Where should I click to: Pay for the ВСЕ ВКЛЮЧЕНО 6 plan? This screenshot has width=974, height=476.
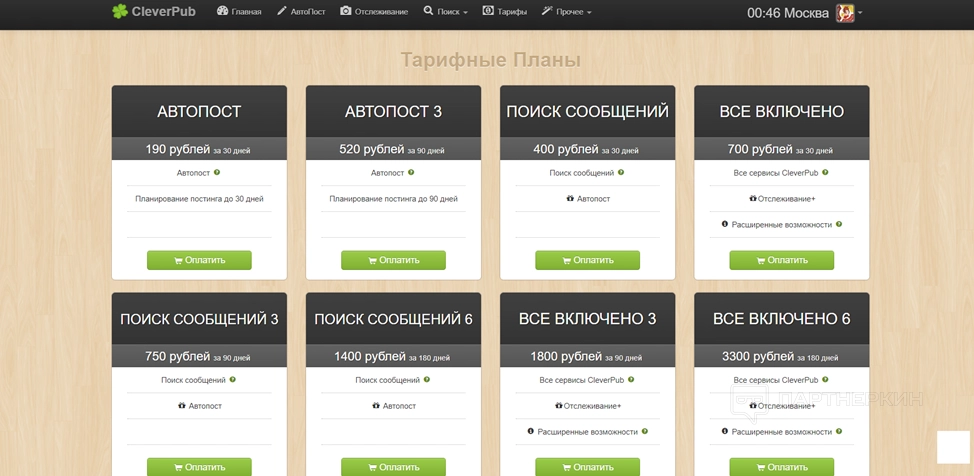click(781, 467)
